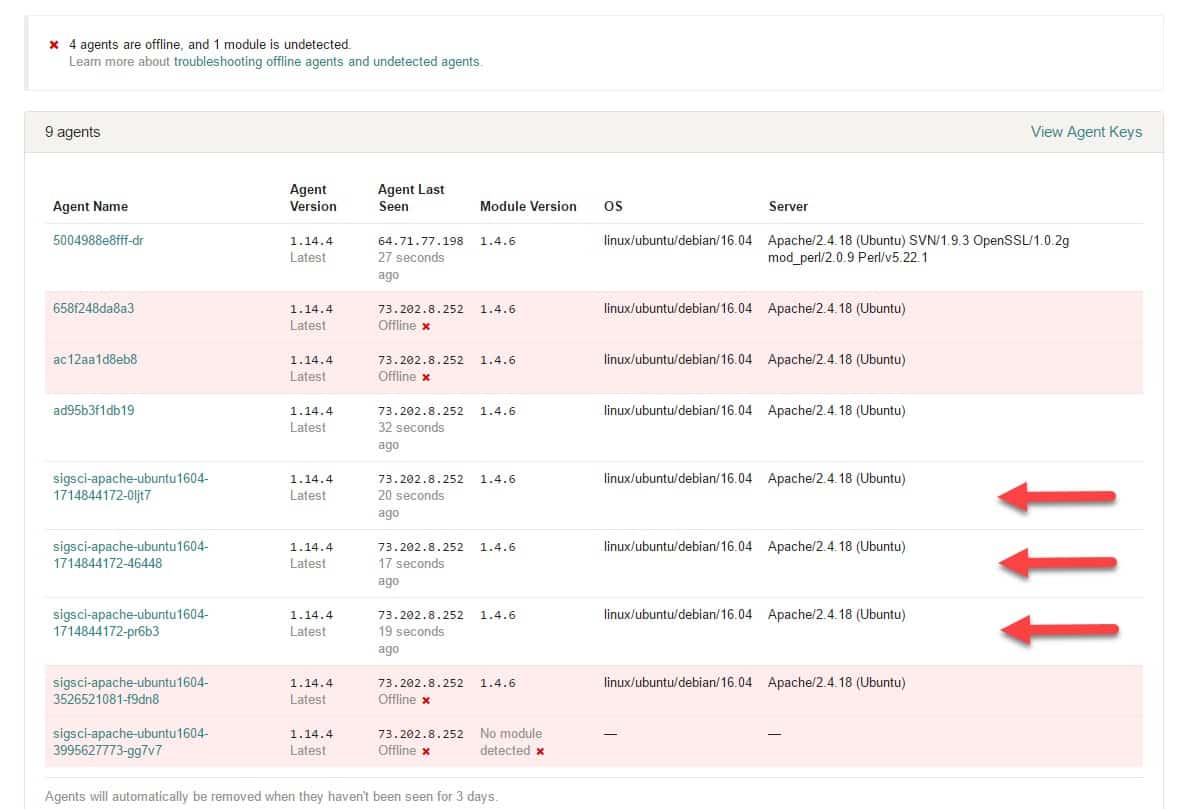Click '27 seconds ago' last seen text

click(411, 266)
